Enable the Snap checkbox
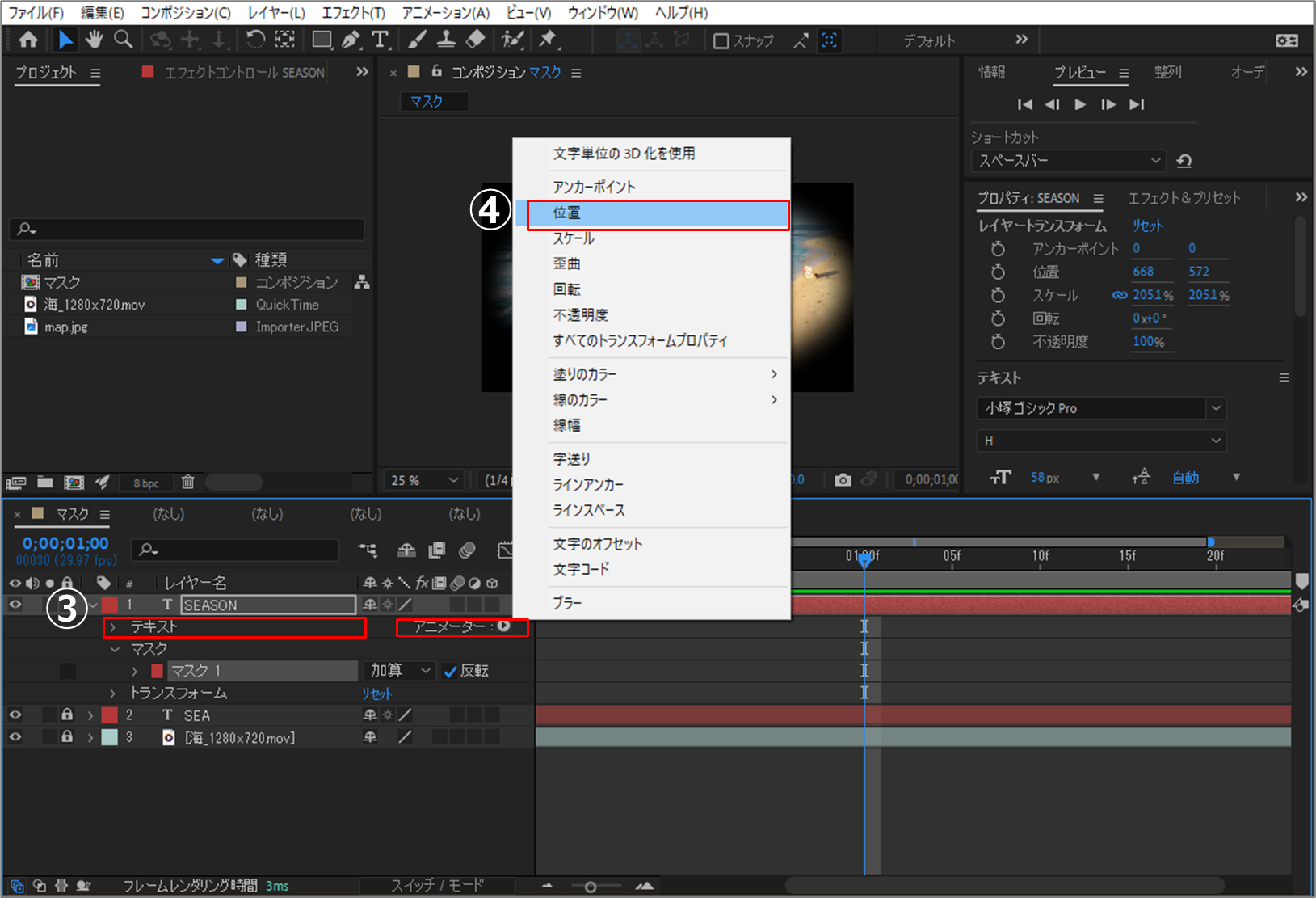Screen dimensions: 1316x898 (x=721, y=41)
